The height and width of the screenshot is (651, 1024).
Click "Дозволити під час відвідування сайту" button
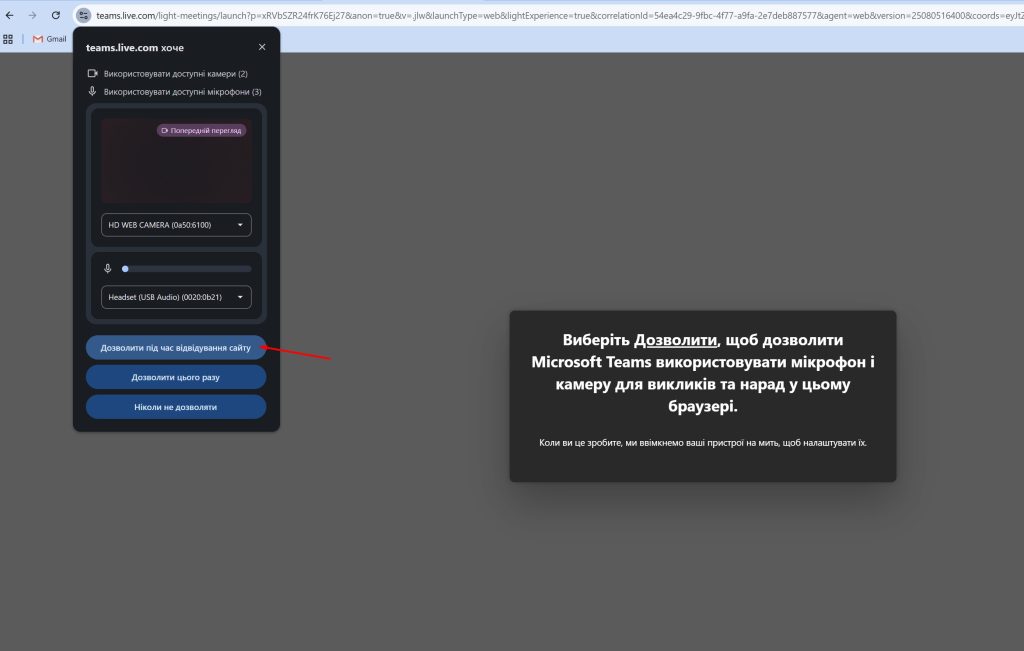tap(176, 348)
